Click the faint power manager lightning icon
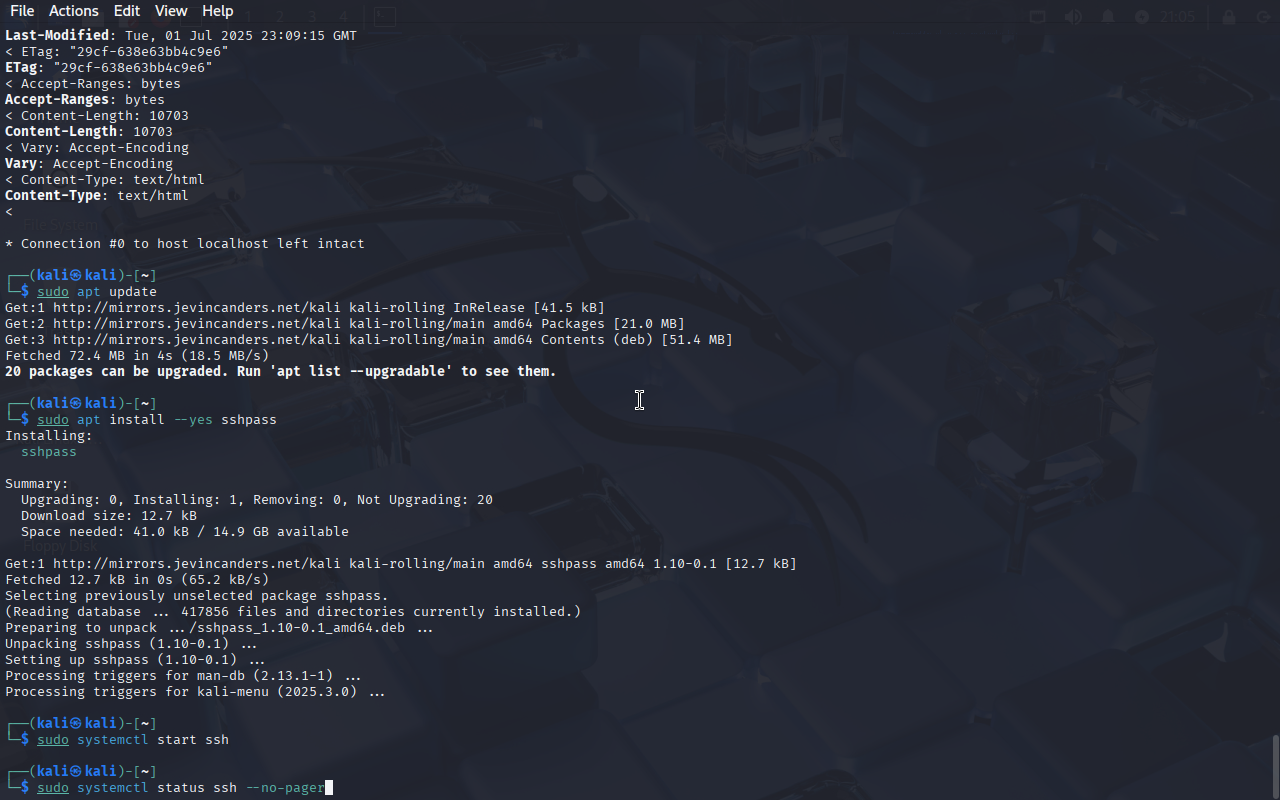Screen dimensions: 1280x800 pyautogui.click(x=1142, y=17)
